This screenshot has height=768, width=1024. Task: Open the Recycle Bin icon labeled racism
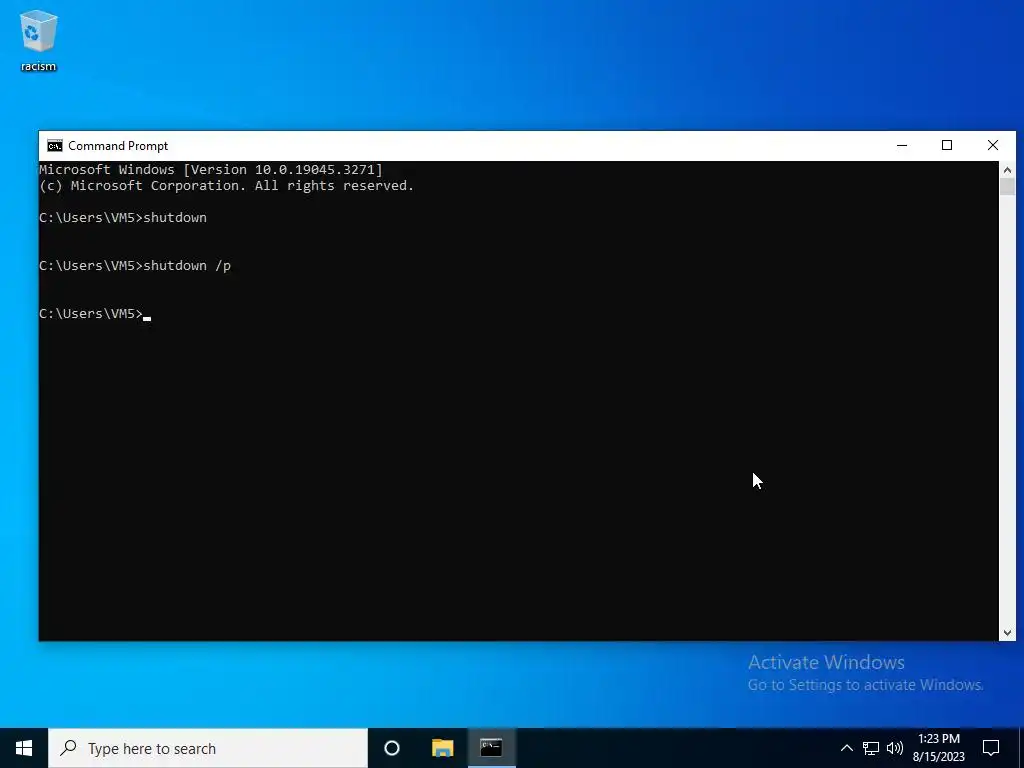click(39, 40)
